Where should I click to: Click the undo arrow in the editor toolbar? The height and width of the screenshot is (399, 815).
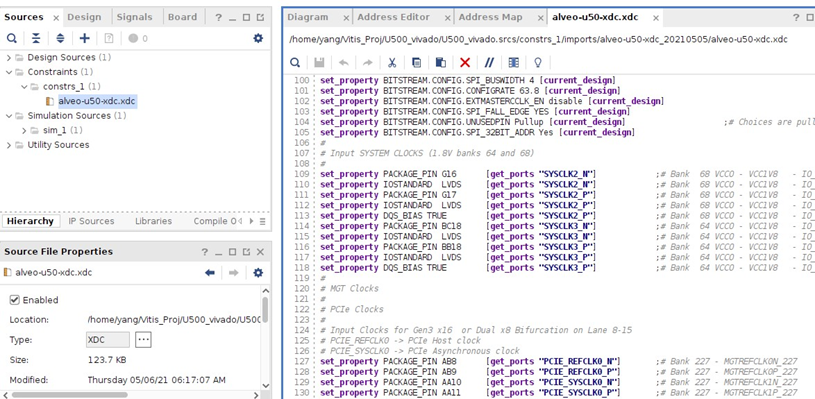tap(344, 62)
